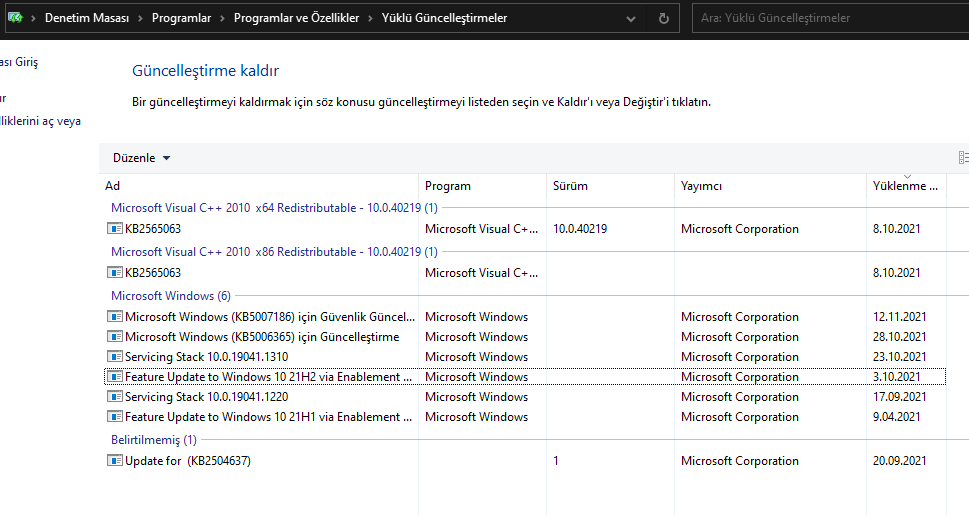
Task: Collapse the Belirtilmemiş (1) group
Action: 154,440
